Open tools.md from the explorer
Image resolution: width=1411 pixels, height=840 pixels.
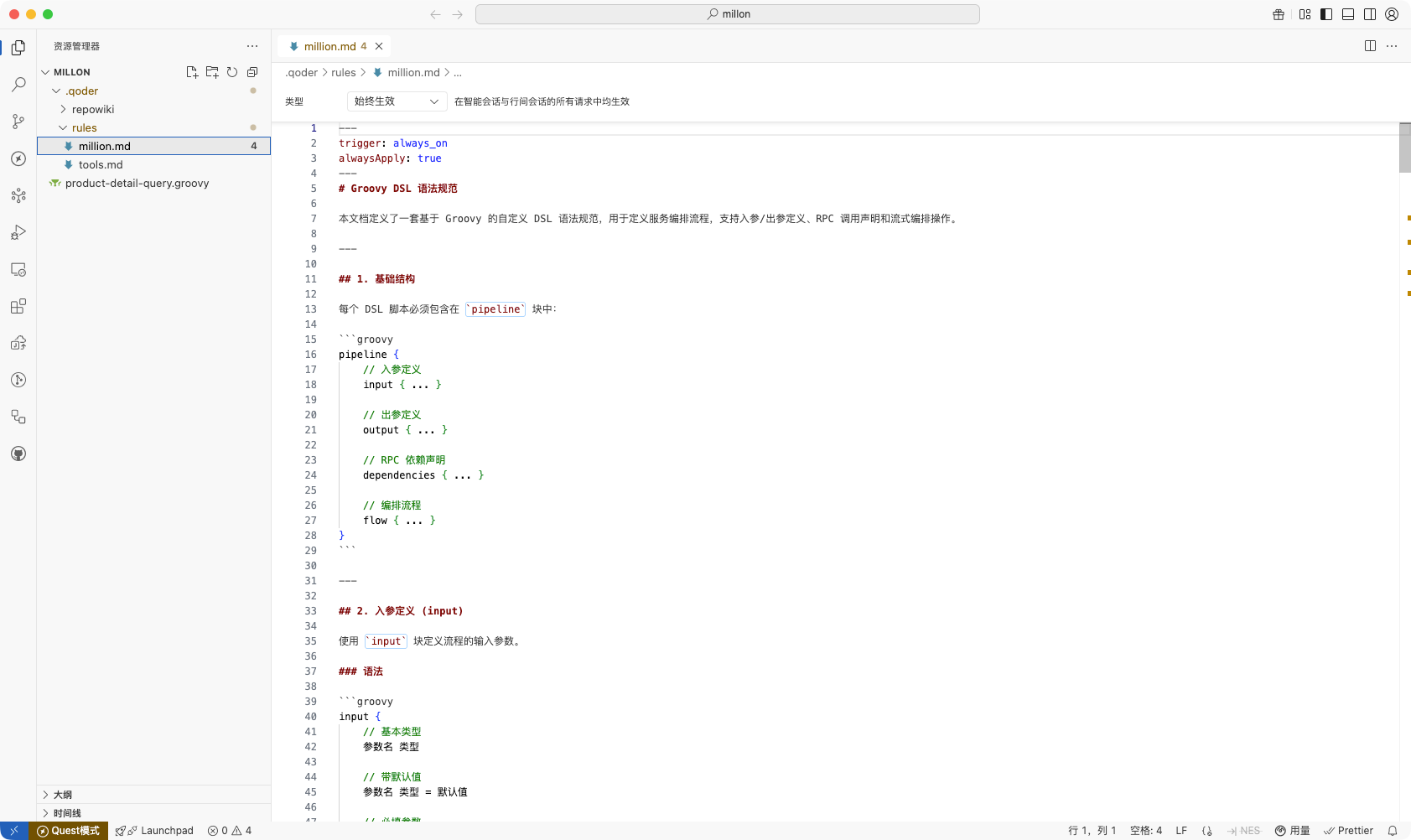(154, 164)
